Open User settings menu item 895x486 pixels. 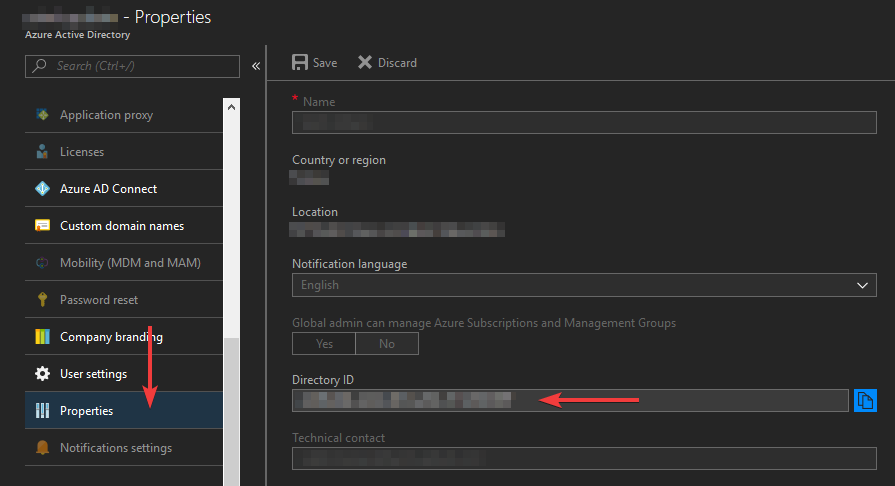pyautogui.click(x=124, y=373)
